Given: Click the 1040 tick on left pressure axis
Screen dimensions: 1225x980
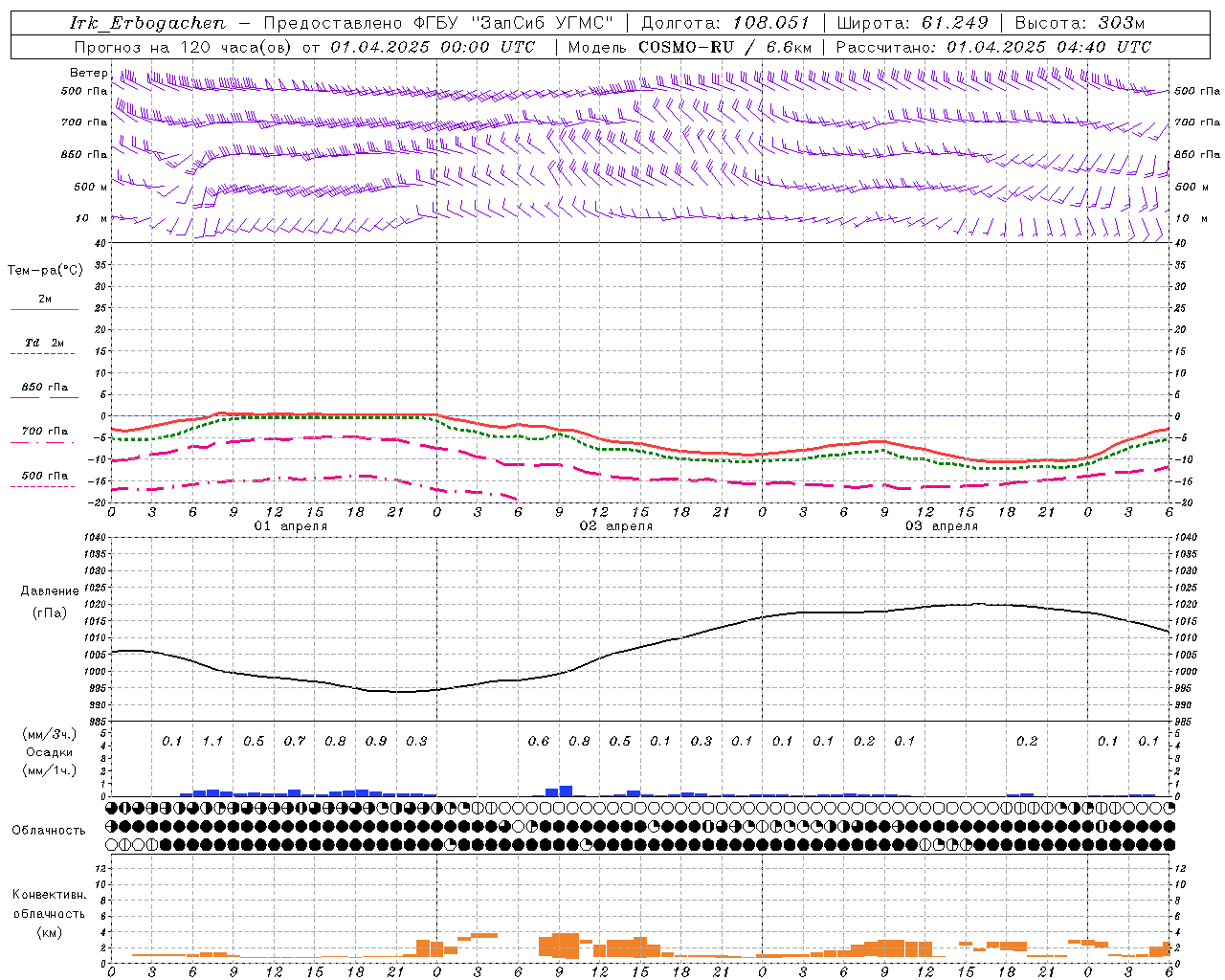Looking at the screenshot, I should pyautogui.click(x=95, y=538).
